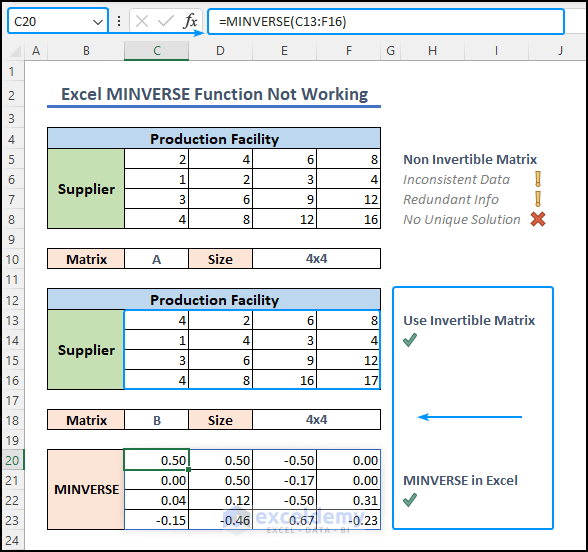Select cell F22 showing 0.31
The image size is (588, 552).
[x=349, y=500]
